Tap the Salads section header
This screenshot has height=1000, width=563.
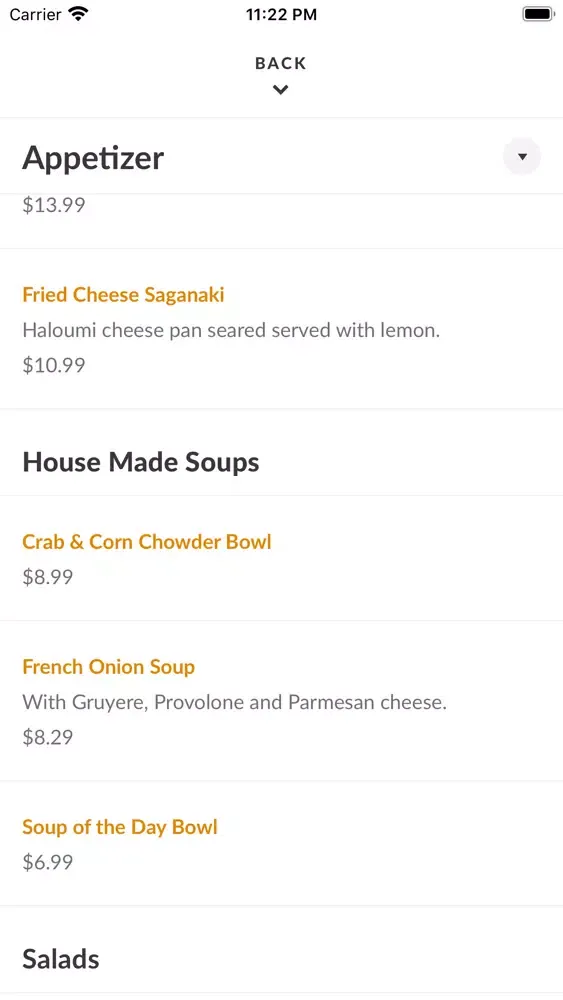coord(61,959)
